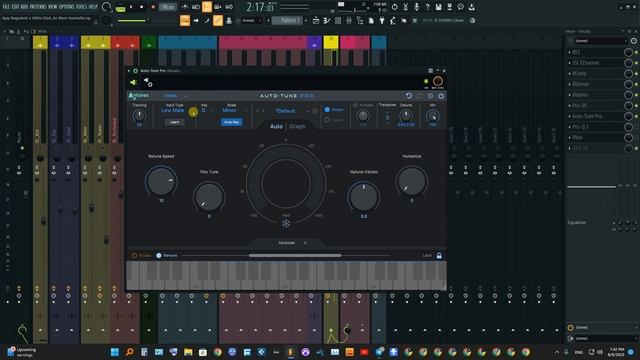Click the undo history icon in toolbar
Screen dimensions: 640x360
pyautogui.click(x=395, y=7)
